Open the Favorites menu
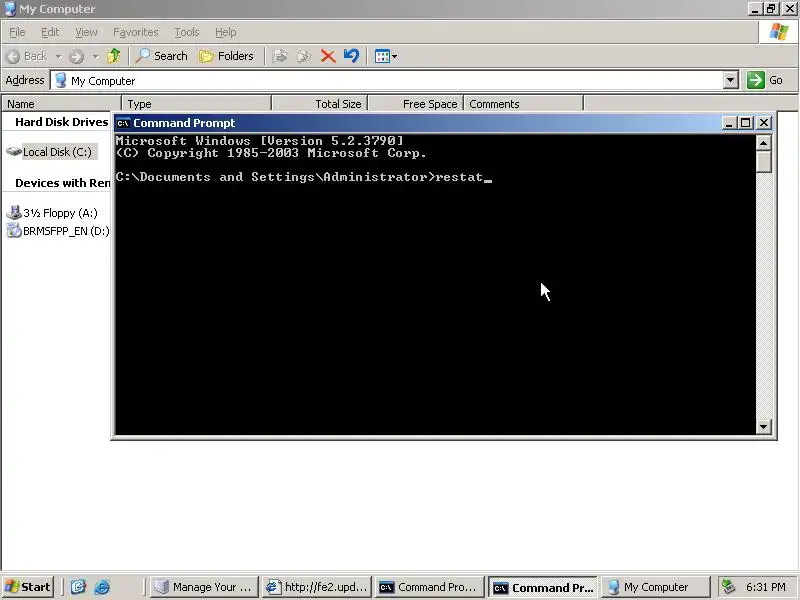This screenshot has width=800, height=600. [136, 32]
